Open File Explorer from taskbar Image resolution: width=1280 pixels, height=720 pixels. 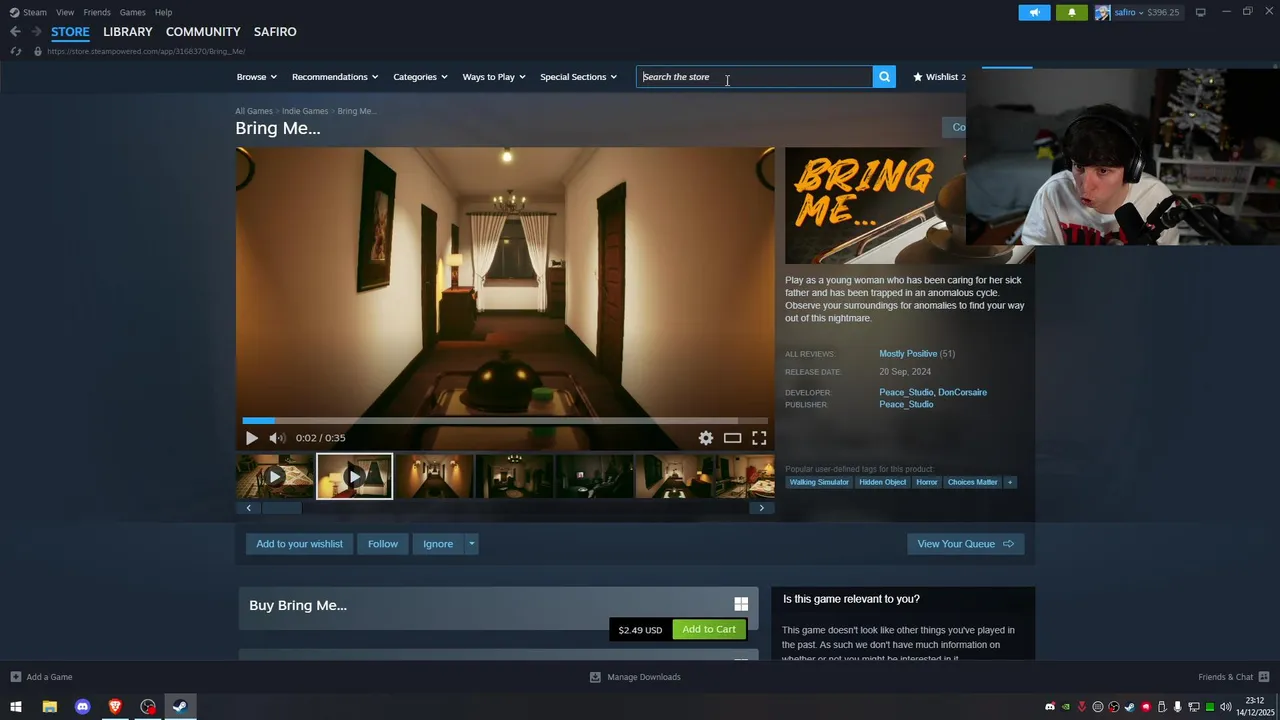49,707
